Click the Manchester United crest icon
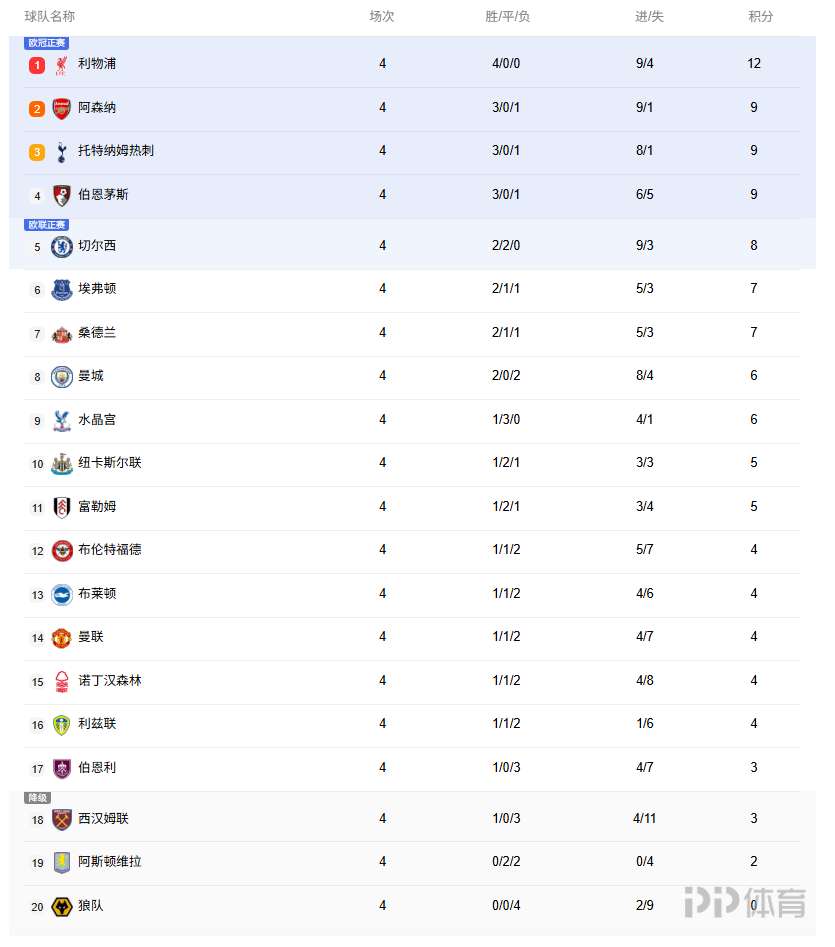The width and height of the screenshot is (835, 947). point(62,638)
